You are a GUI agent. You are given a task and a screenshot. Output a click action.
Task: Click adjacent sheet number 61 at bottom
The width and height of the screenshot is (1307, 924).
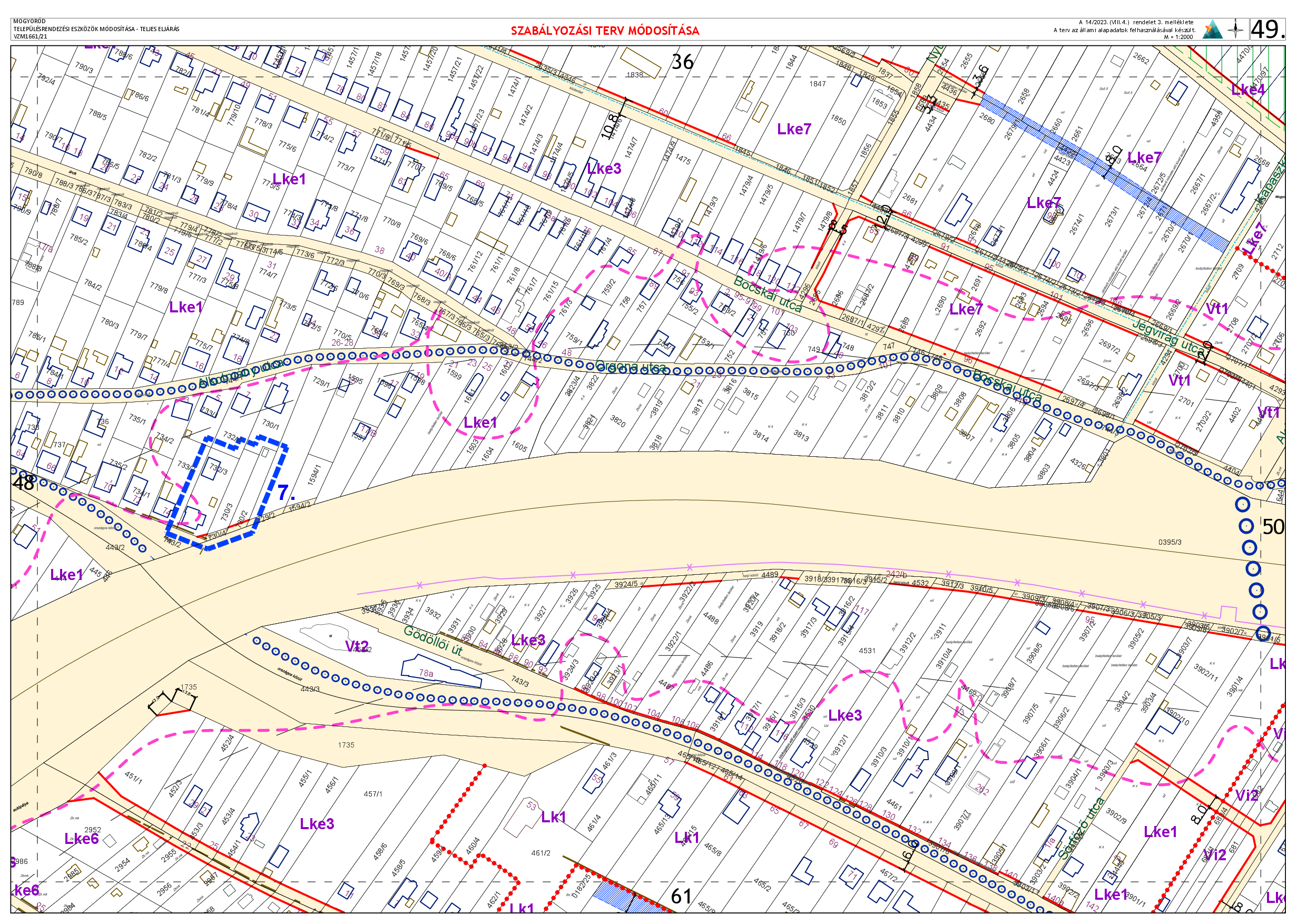coord(681,897)
